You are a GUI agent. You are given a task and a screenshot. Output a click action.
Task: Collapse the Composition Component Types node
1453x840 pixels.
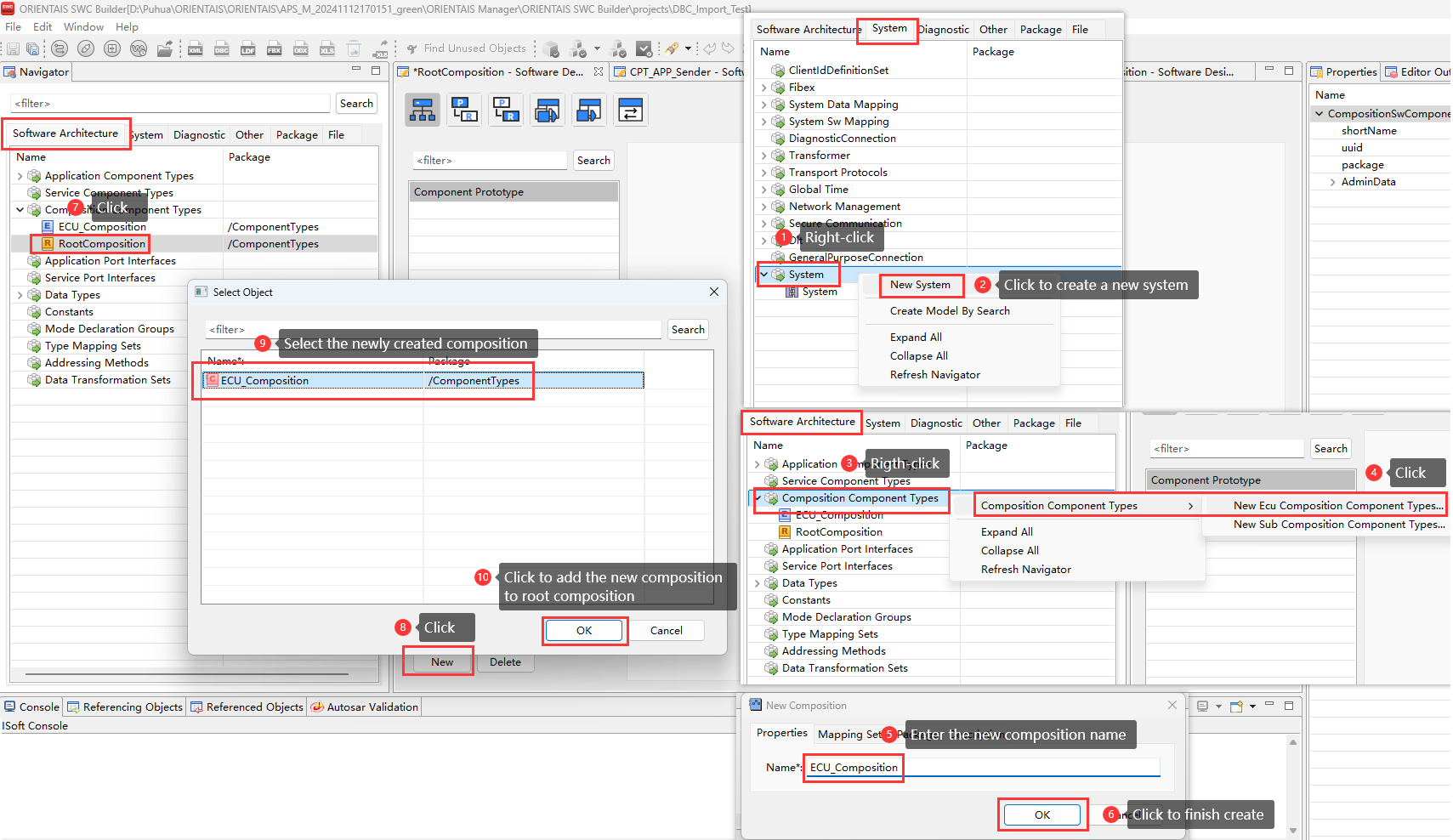point(20,210)
